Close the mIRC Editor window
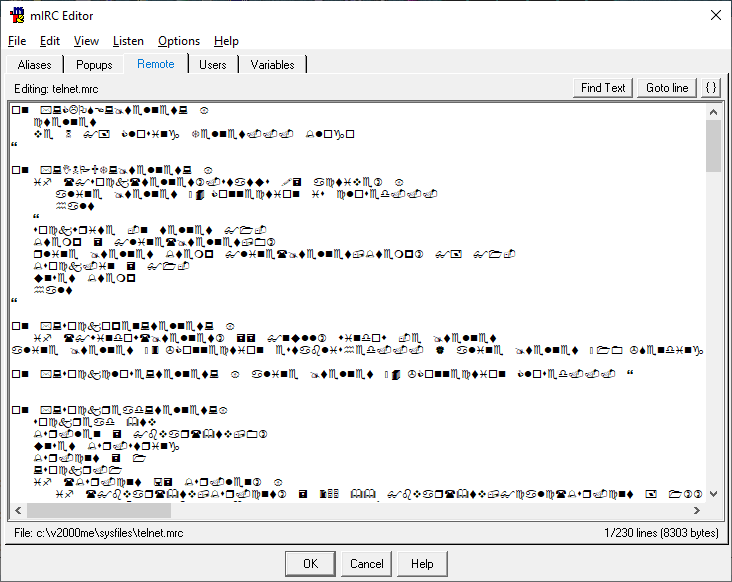The height and width of the screenshot is (582, 732). pos(716,15)
